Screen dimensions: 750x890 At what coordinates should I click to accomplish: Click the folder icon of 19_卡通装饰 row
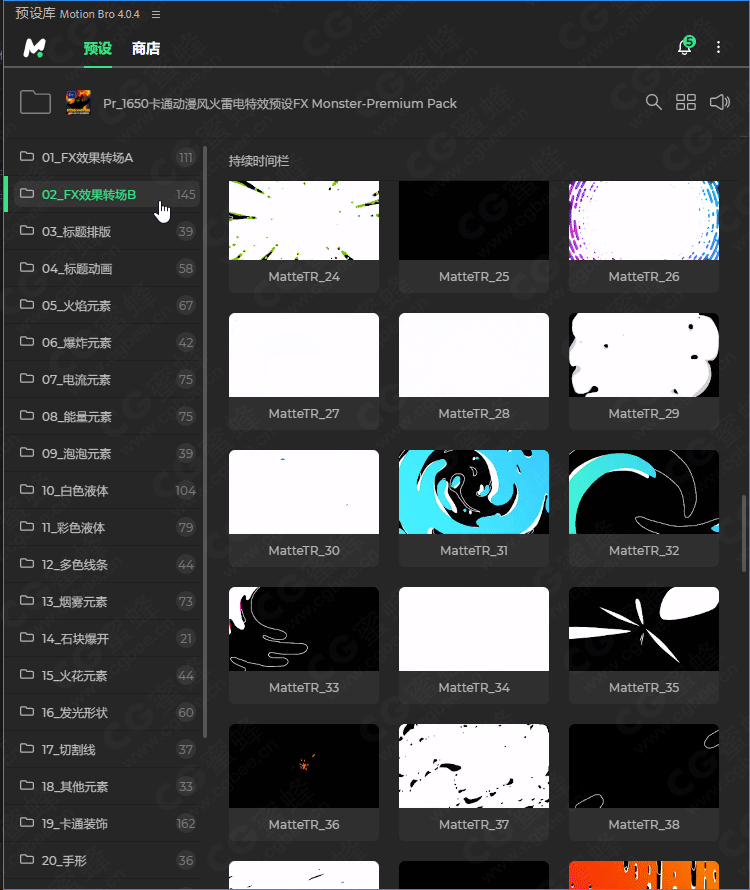click(27, 822)
